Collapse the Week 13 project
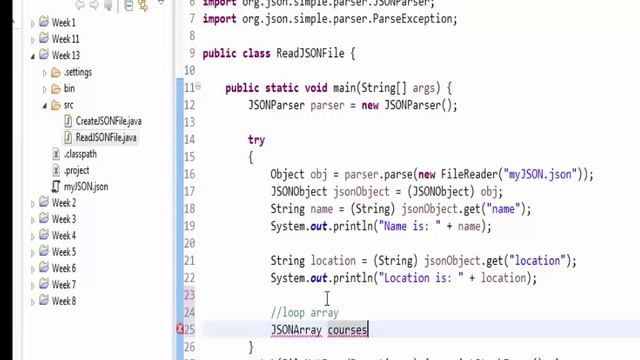640x360 pixels. tap(33, 57)
